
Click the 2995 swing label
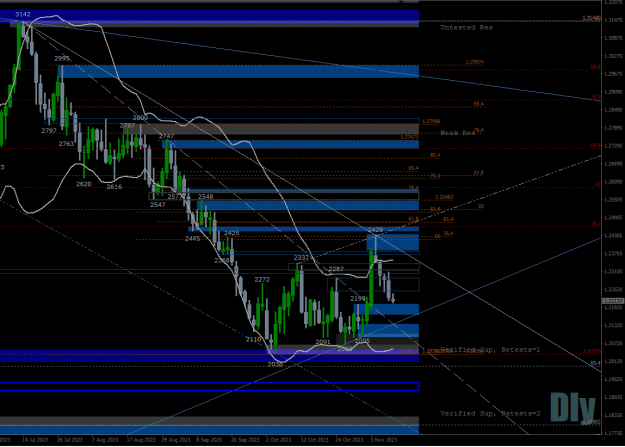tap(62, 59)
